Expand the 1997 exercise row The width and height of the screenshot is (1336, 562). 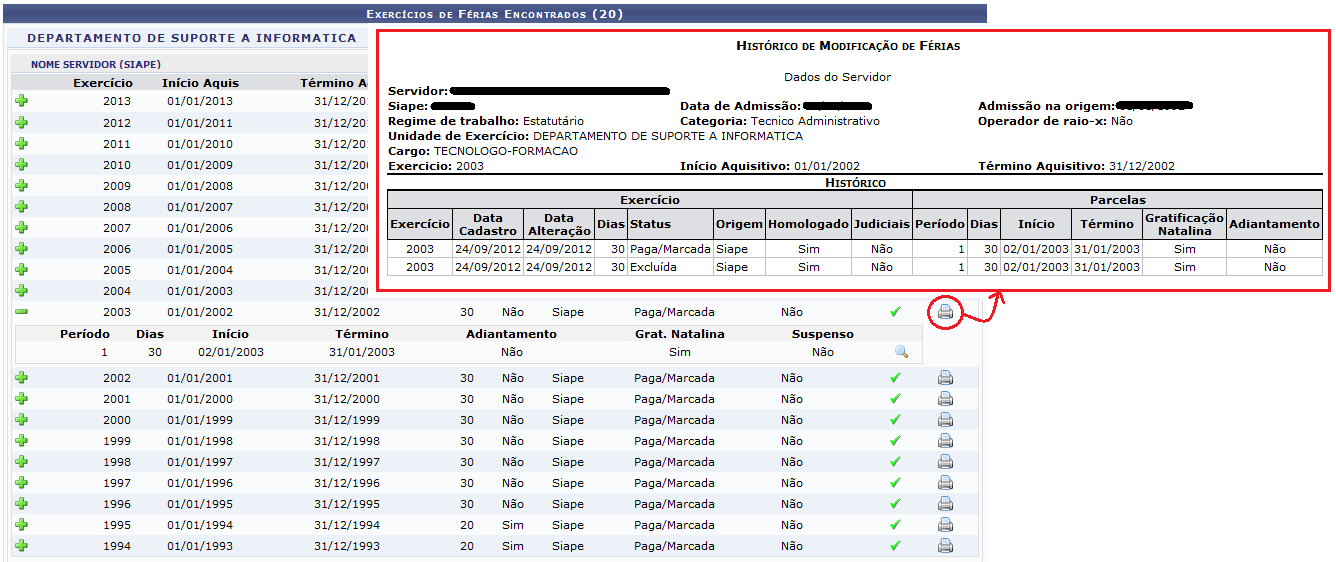pos(21,482)
